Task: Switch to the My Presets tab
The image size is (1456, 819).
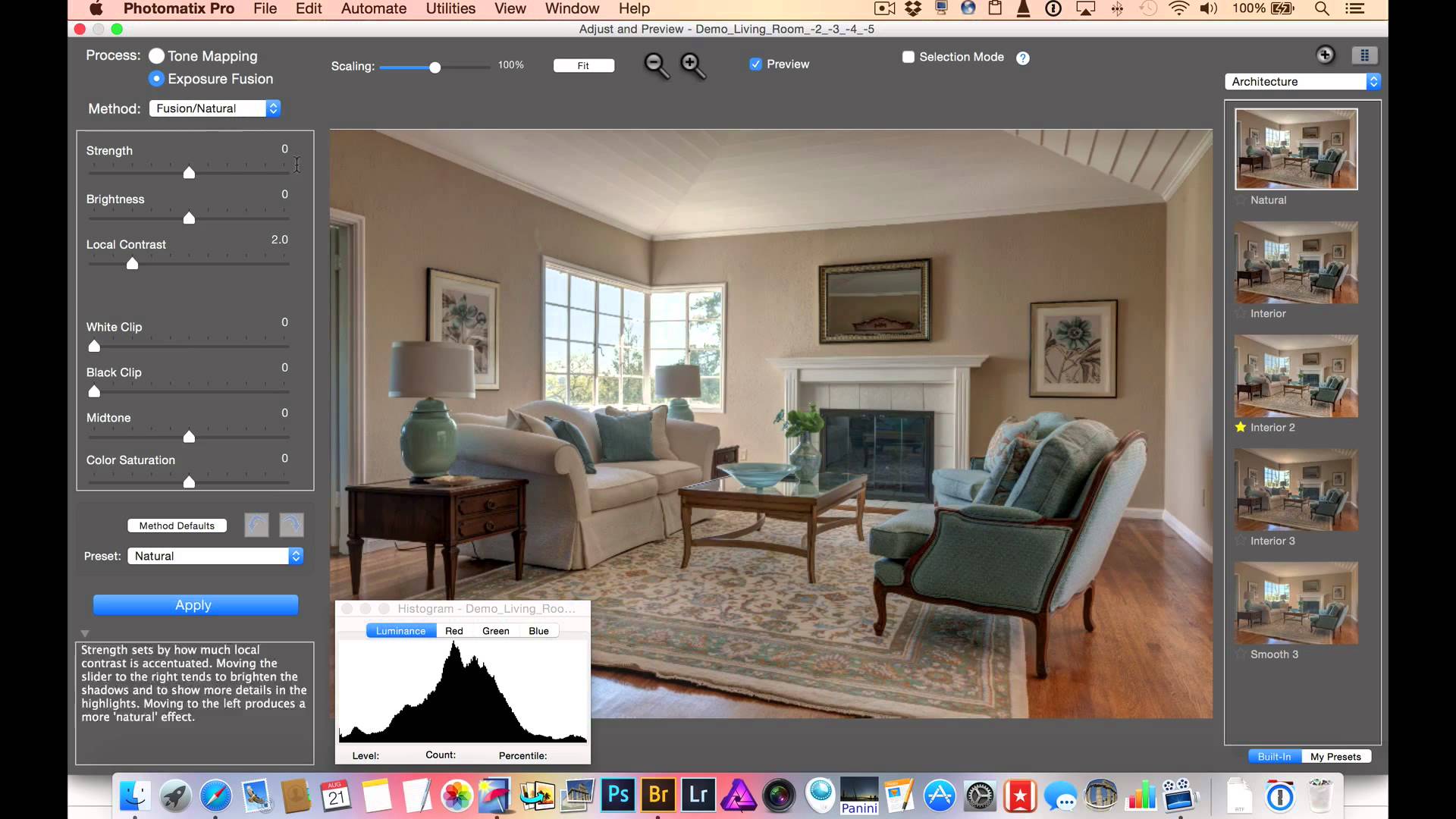Action: point(1335,756)
